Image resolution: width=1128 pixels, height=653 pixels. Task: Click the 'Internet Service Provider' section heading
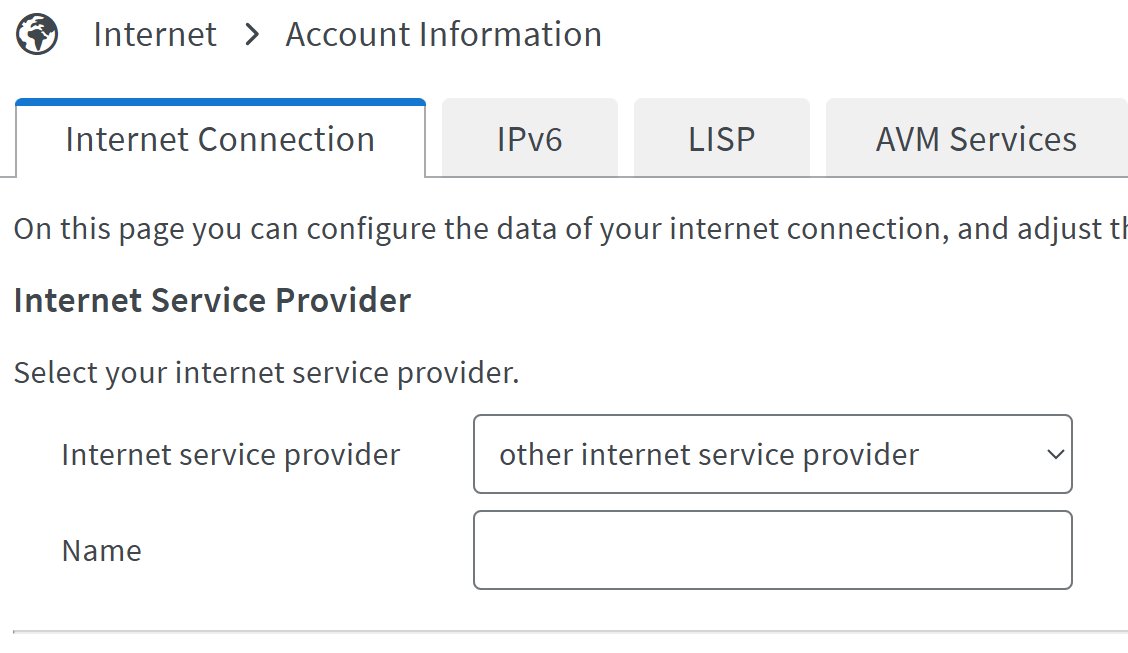(212, 300)
